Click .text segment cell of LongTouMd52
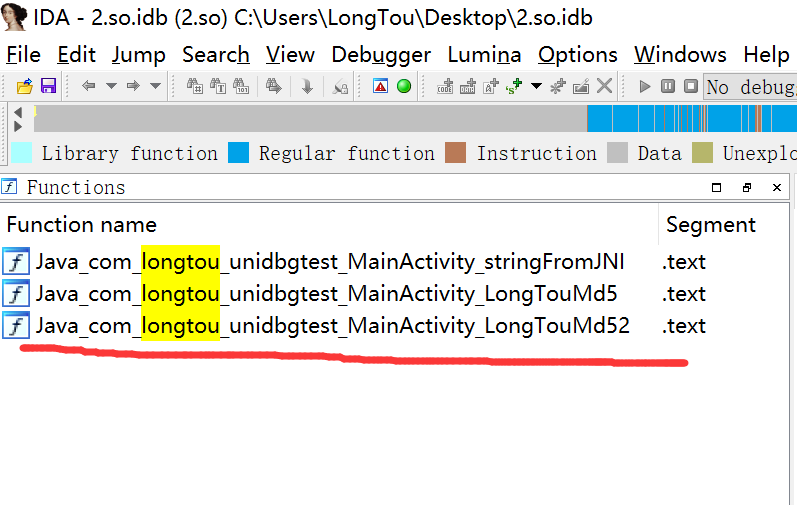Image resolution: width=797 pixels, height=505 pixels. pos(684,326)
